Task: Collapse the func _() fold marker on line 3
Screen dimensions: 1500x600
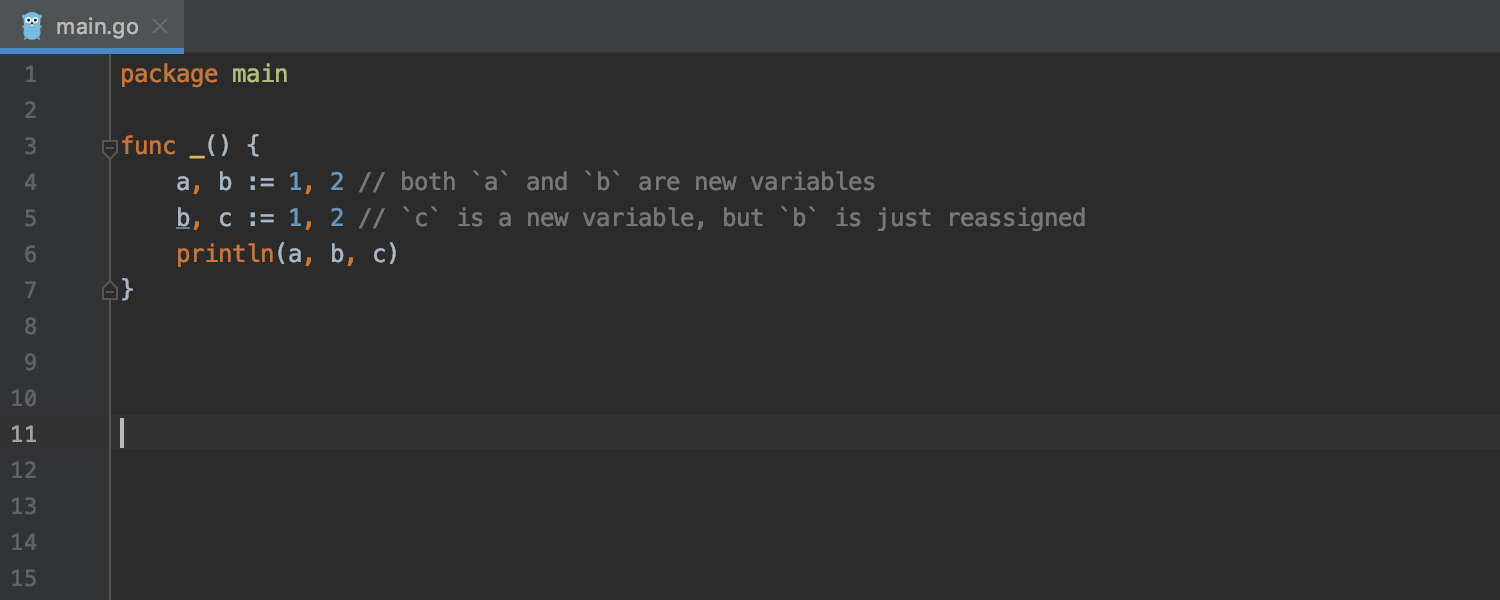Action: coord(110,148)
